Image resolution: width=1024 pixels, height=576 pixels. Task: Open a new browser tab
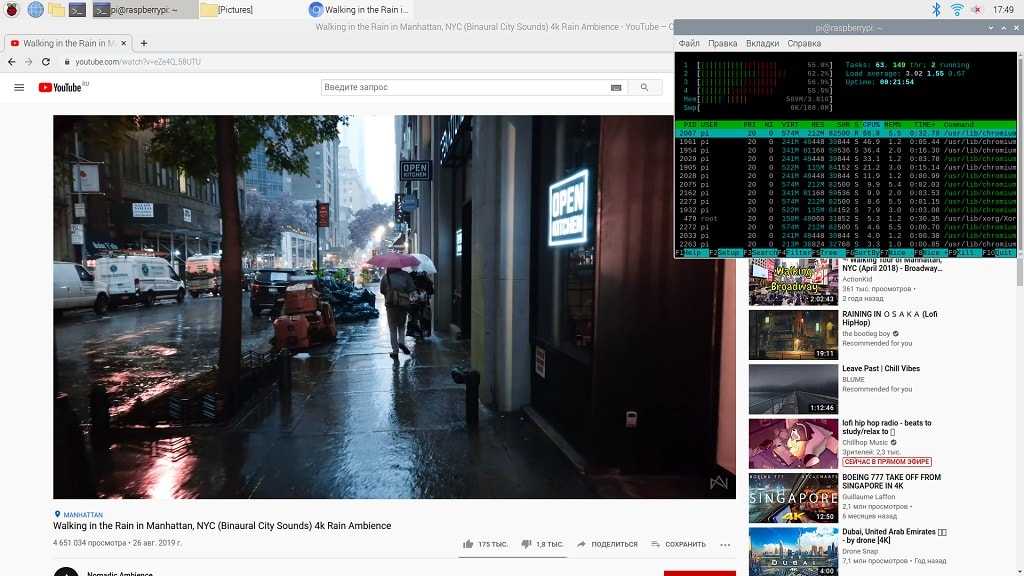tap(144, 43)
